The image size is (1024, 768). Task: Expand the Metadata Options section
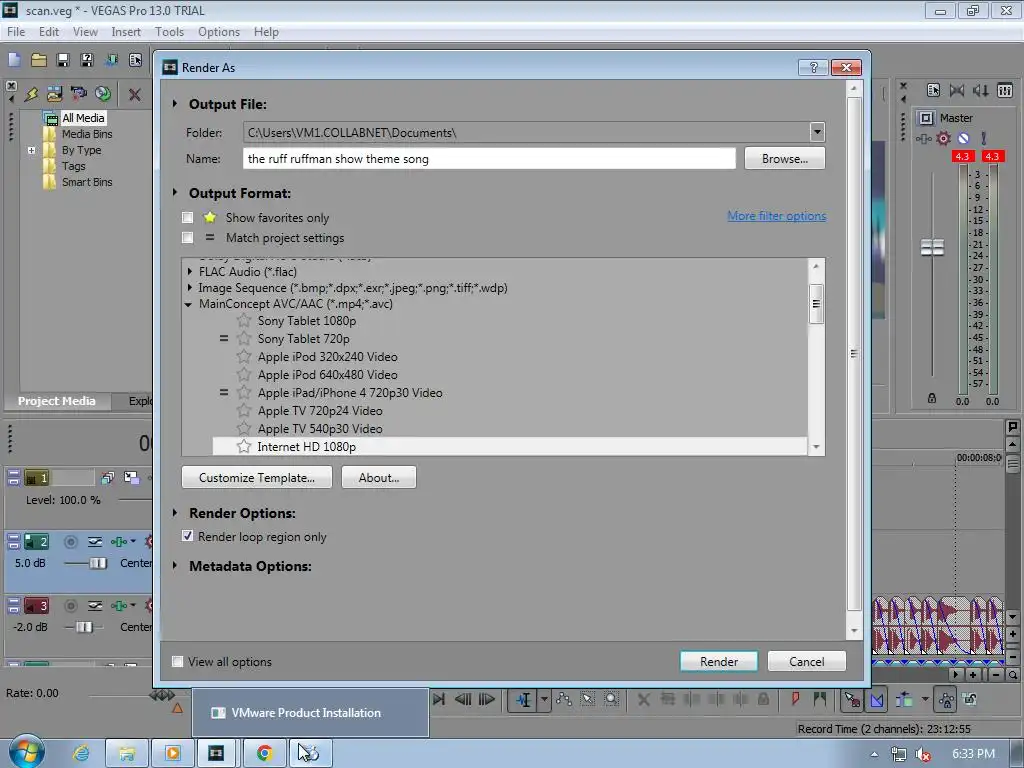tap(174, 566)
